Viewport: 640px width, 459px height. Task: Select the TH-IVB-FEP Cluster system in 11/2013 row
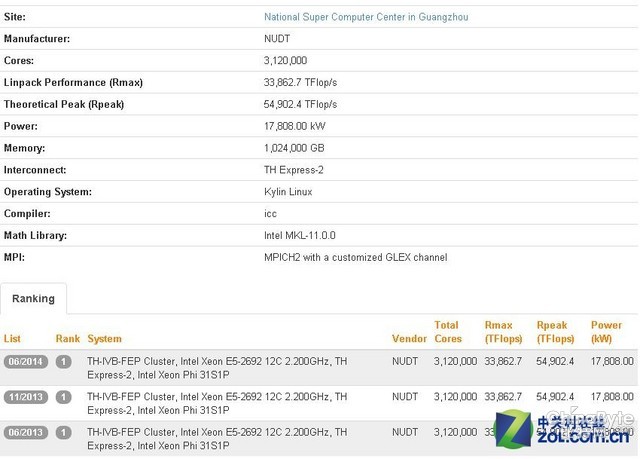[217, 404]
